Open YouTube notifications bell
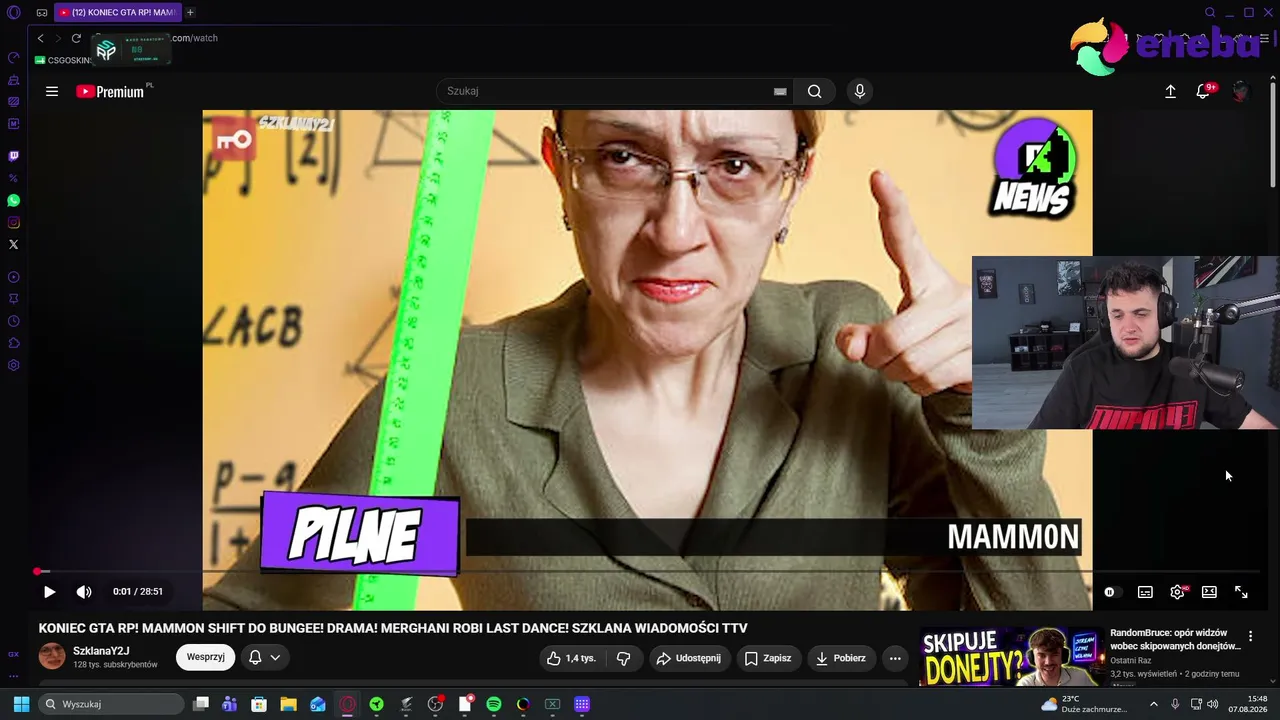 pos(1203,91)
